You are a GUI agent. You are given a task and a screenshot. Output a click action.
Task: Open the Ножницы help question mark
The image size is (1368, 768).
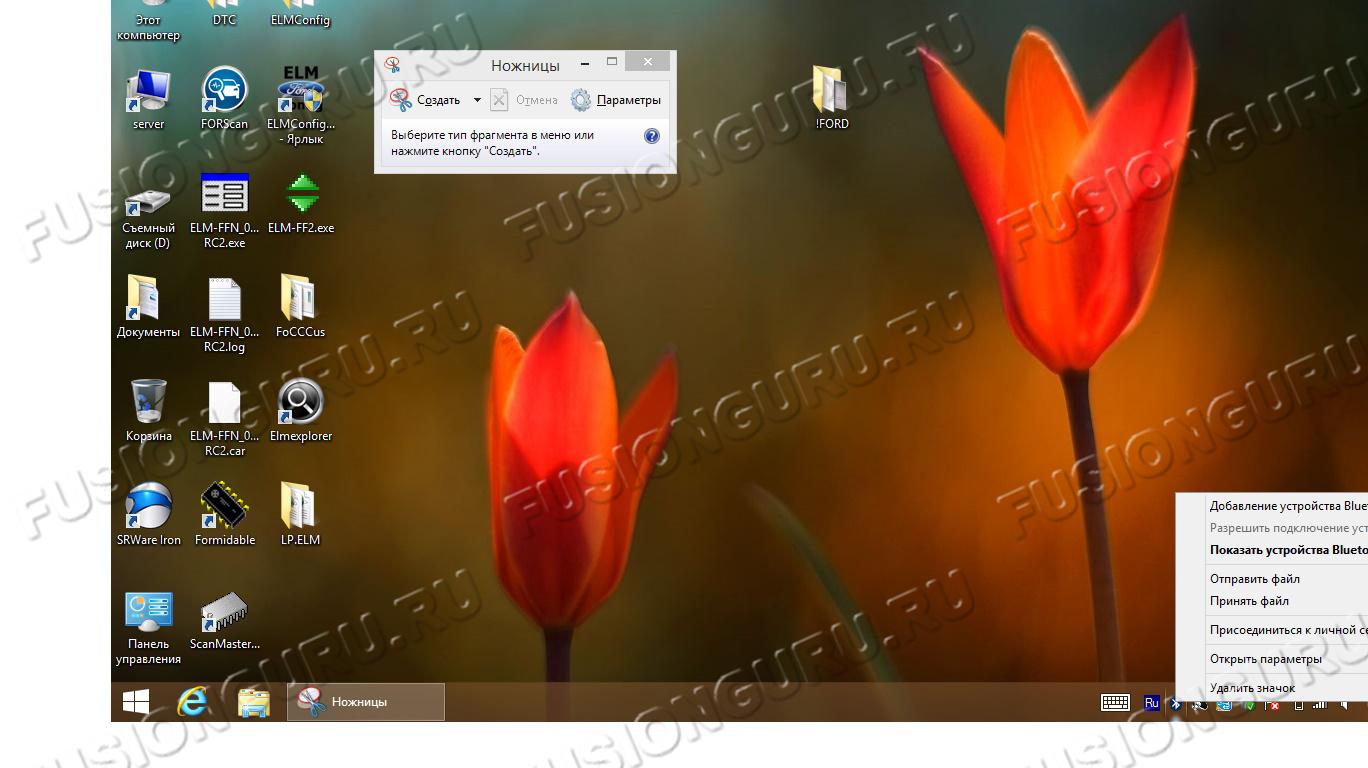(652, 135)
